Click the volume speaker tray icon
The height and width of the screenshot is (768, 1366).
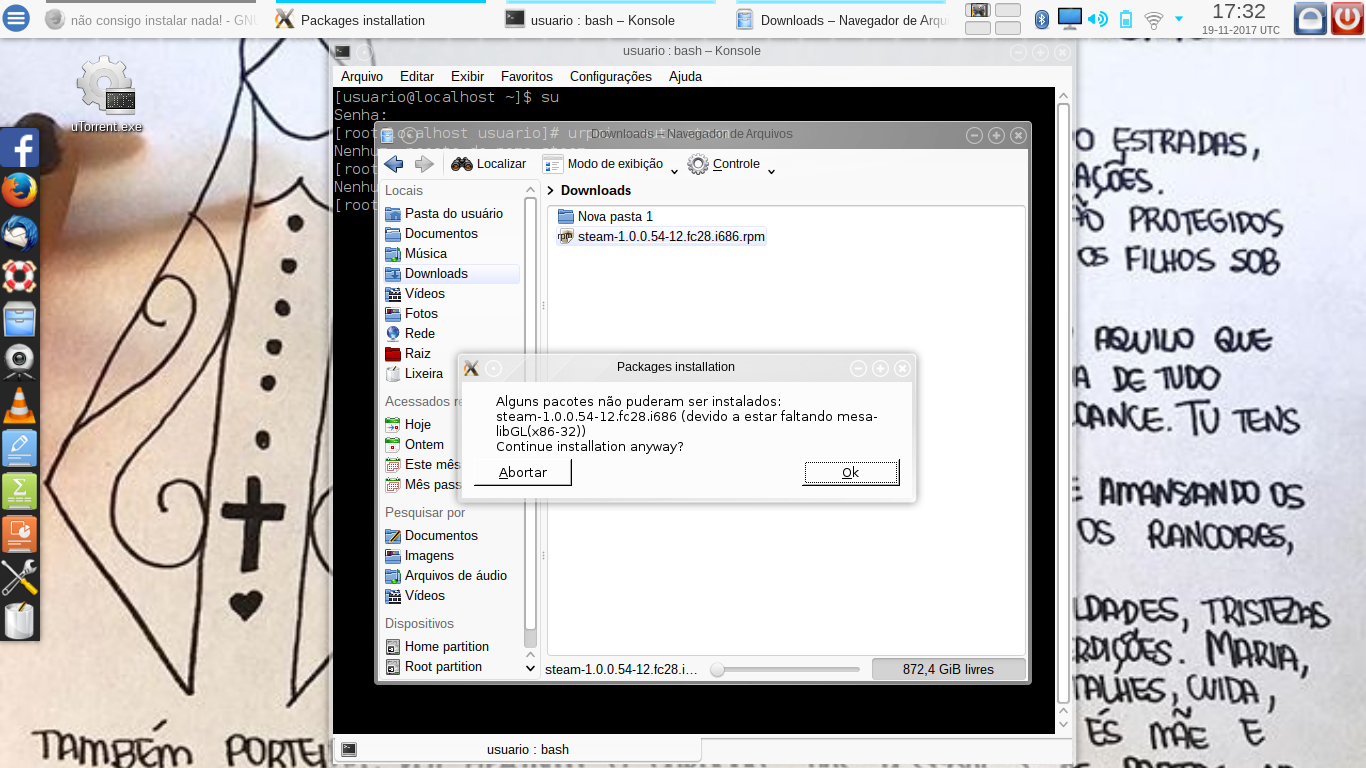point(1098,19)
